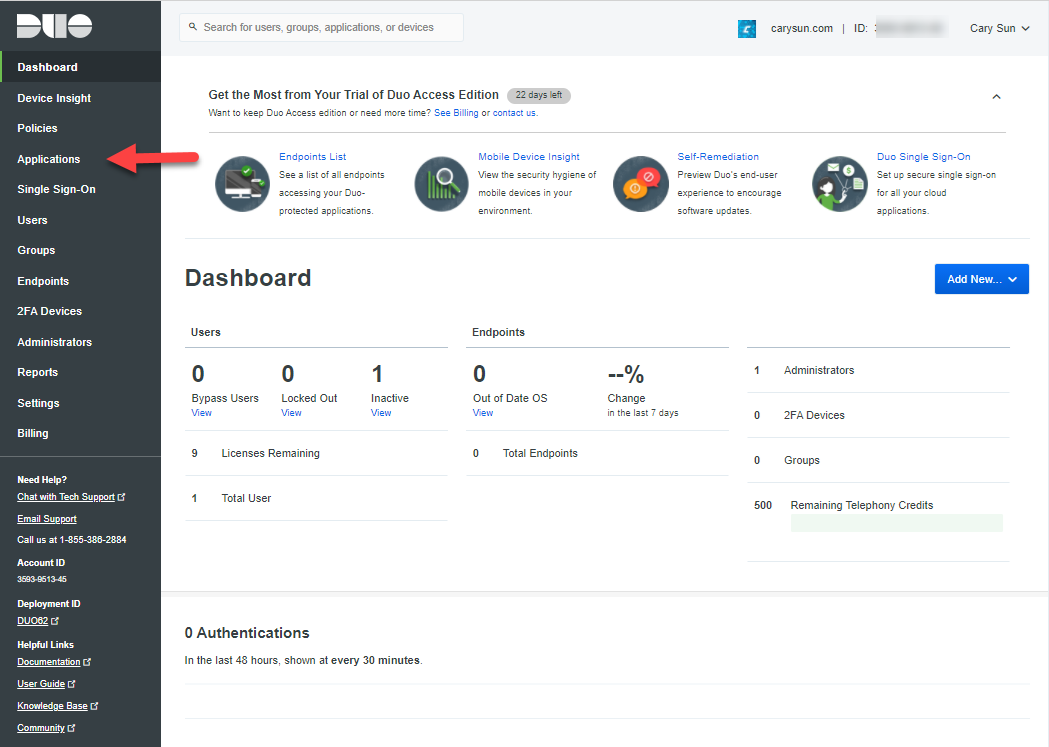The width and height of the screenshot is (1049, 747).
Task: Open the Add New... dropdown button
Action: (981, 279)
